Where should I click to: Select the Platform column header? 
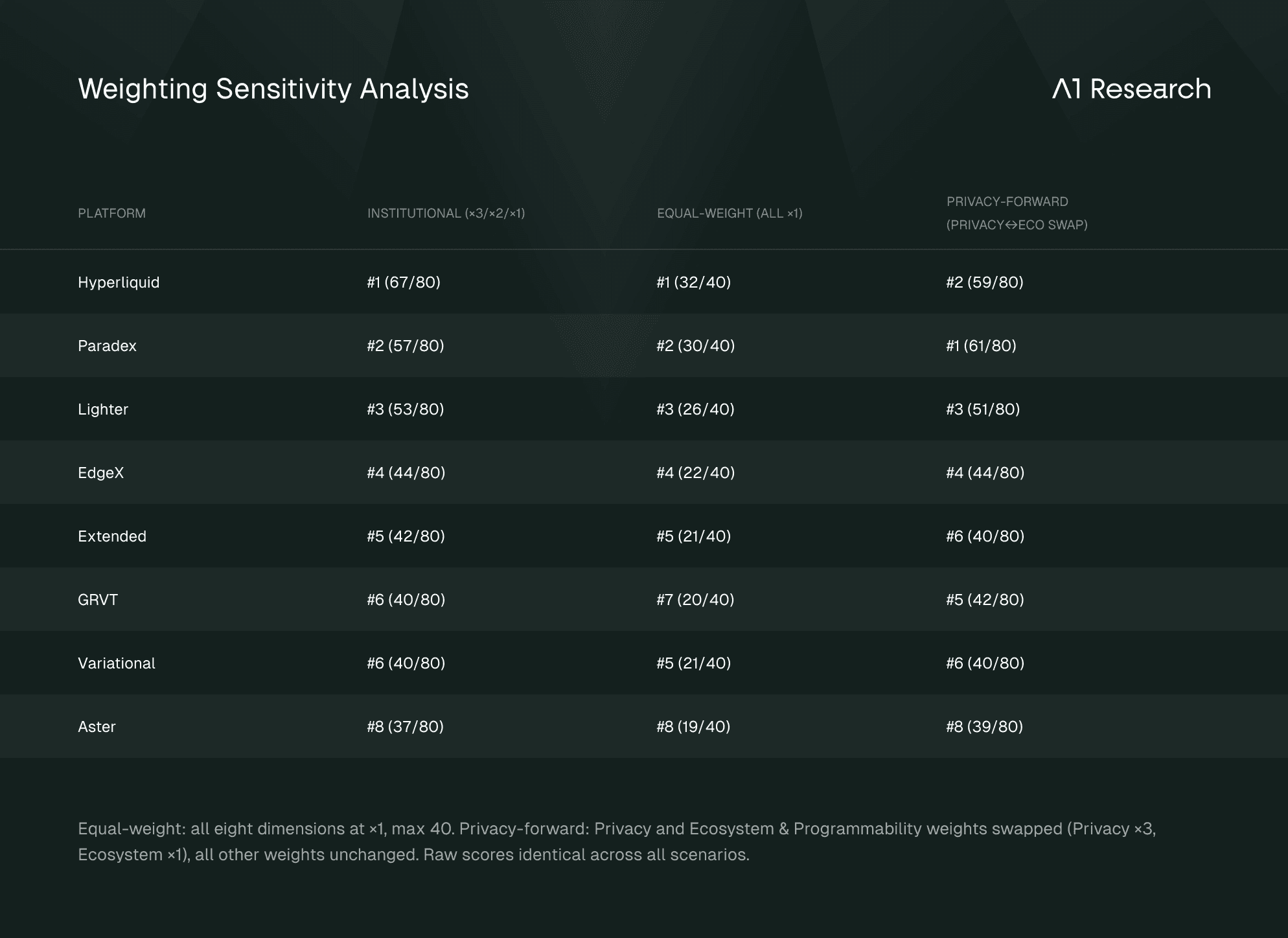tap(111, 213)
